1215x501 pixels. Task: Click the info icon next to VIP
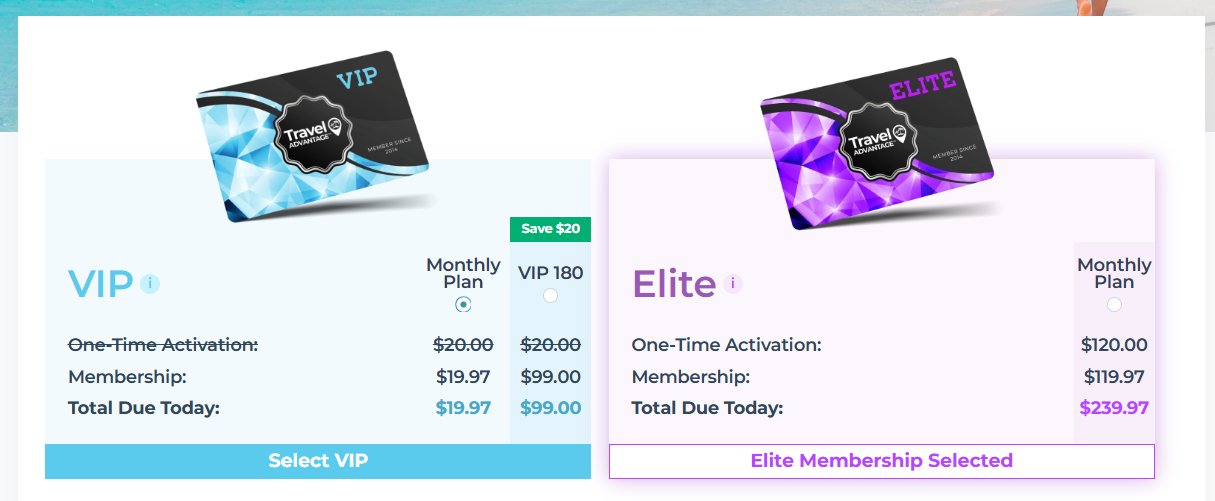point(150,284)
